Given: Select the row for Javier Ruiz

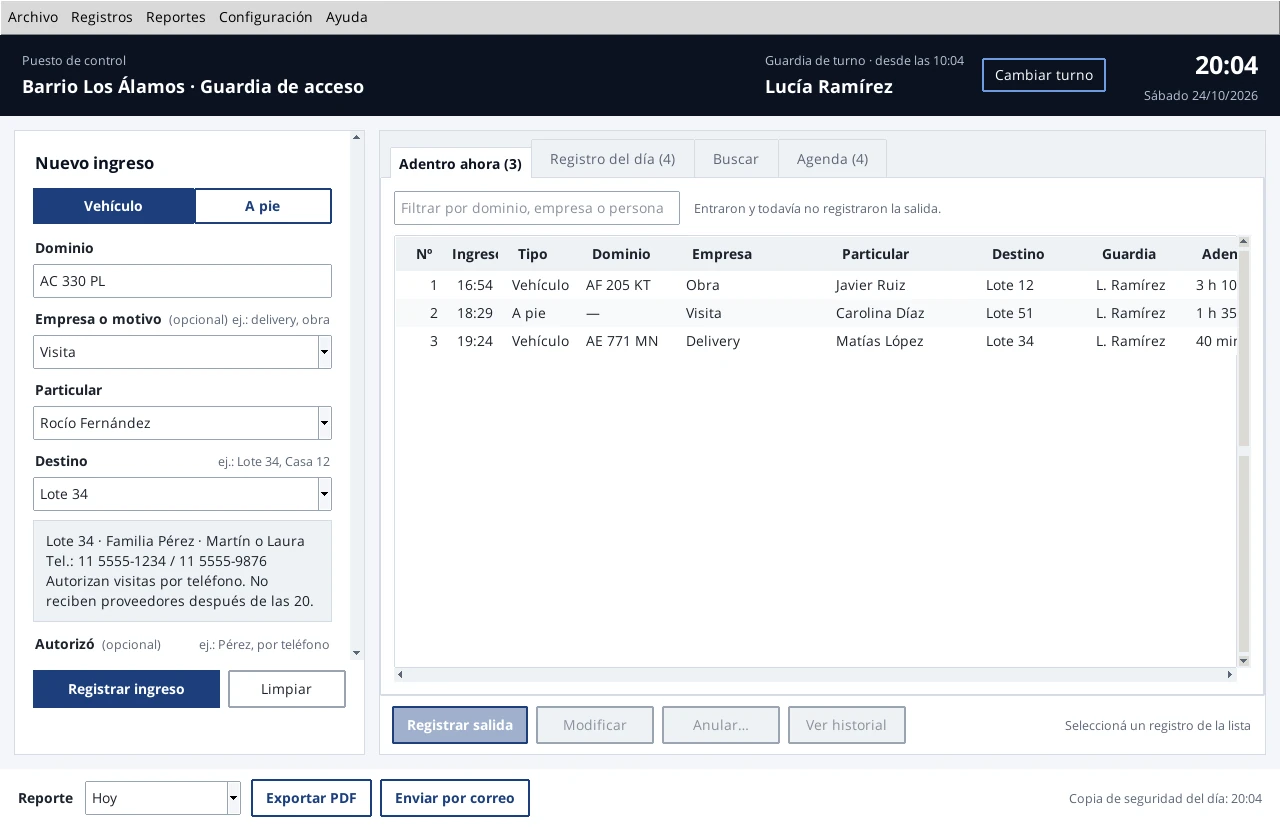Looking at the screenshot, I should pyautogui.click(x=816, y=285).
